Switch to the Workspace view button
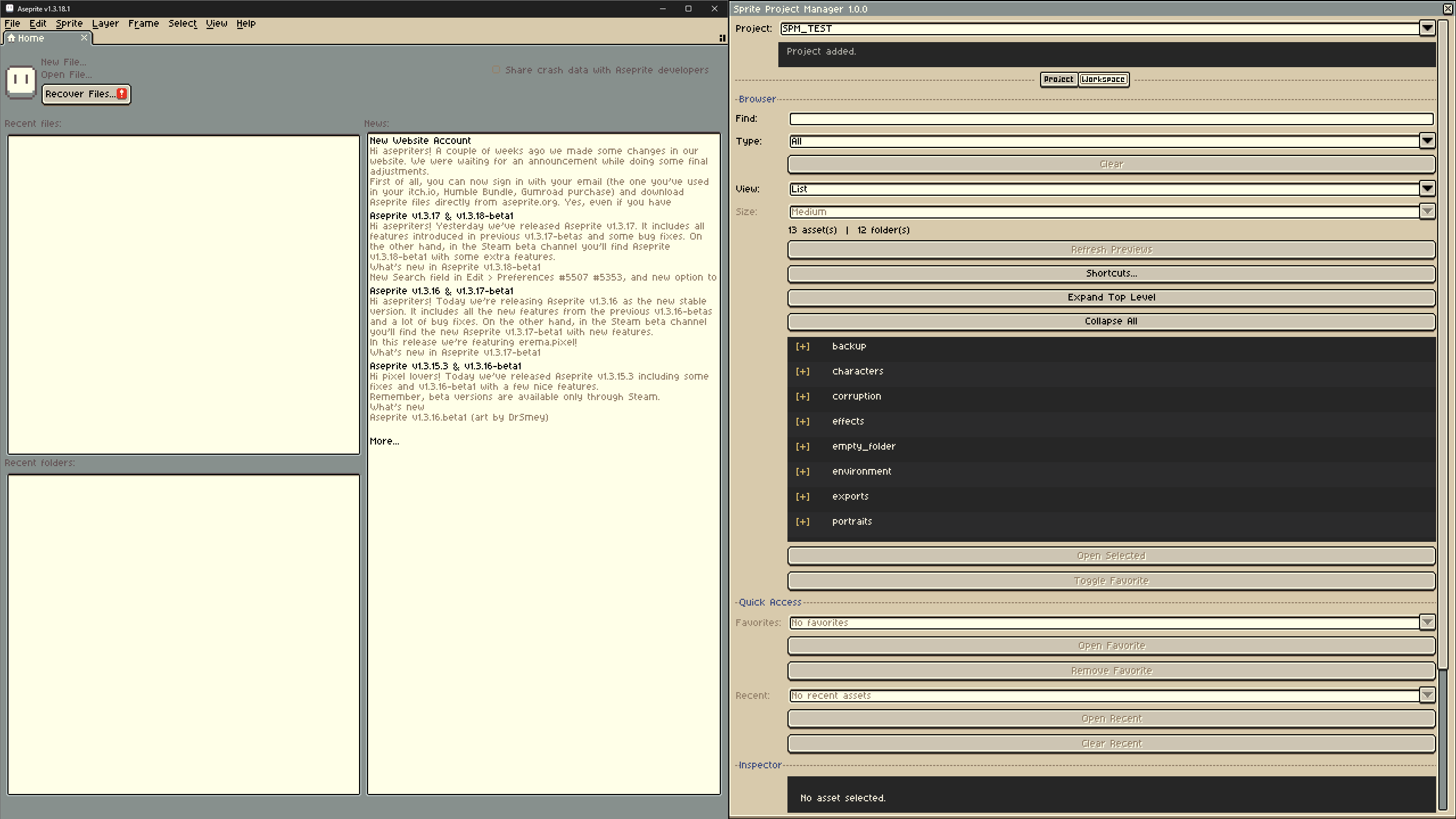The image size is (1456, 819). (x=1103, y=79)
